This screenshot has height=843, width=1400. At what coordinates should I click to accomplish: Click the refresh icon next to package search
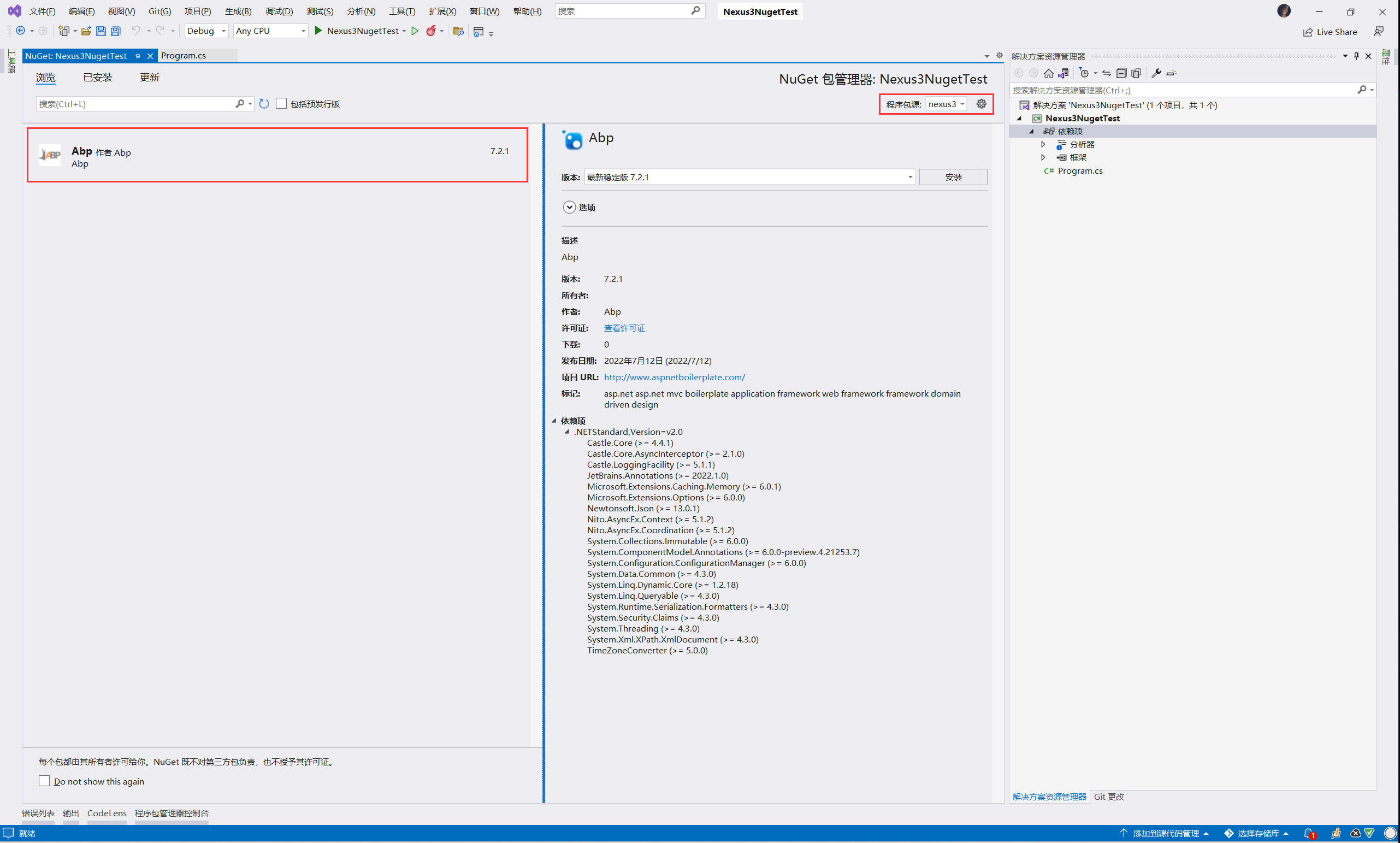(x=264, y=104)
